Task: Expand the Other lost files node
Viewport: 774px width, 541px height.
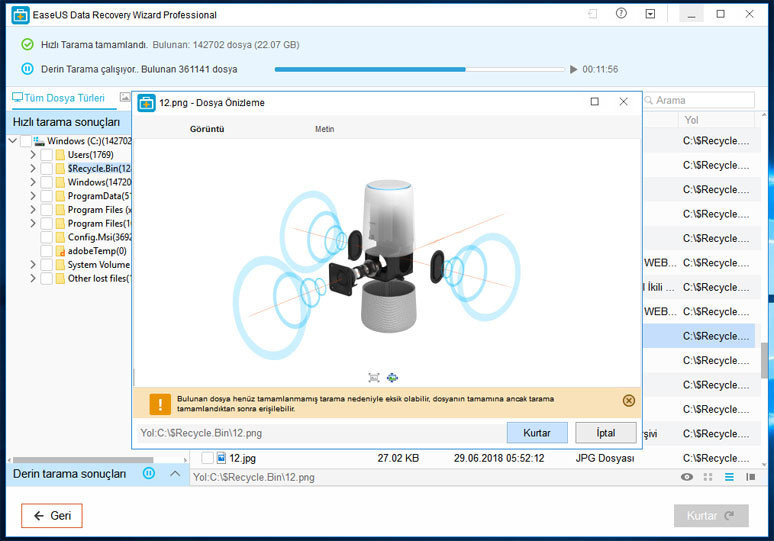Action: tap(33, 278)
